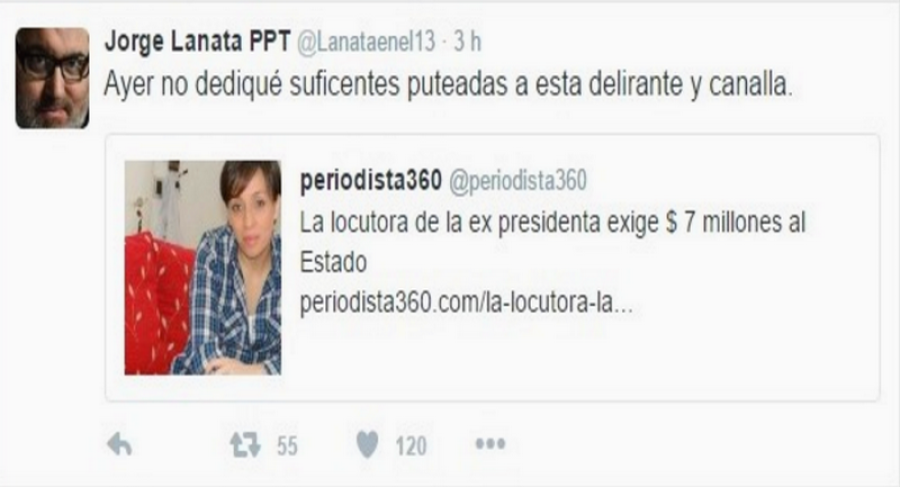
Task: Click the periodista360 bold account name
Action: click(371, 180)
